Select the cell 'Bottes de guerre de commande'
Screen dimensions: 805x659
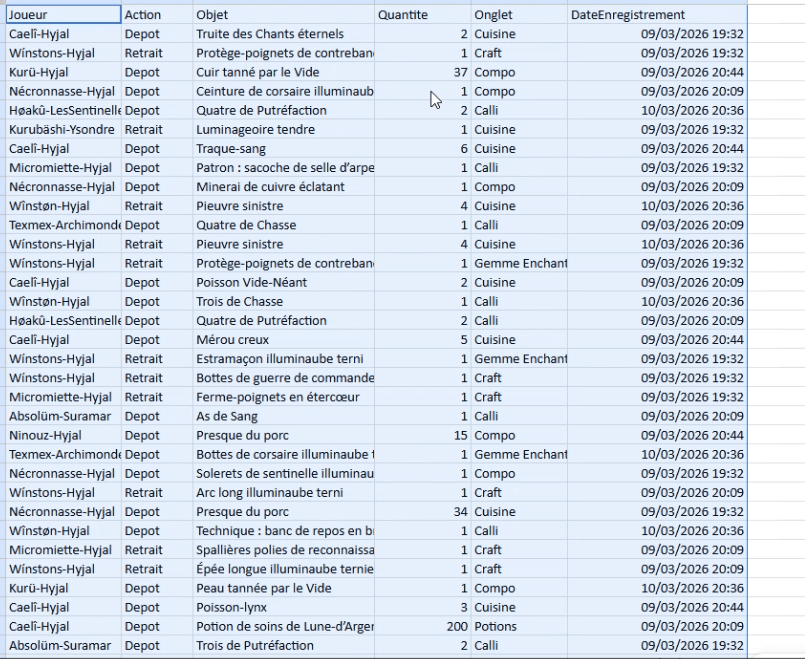coord(284,378)
